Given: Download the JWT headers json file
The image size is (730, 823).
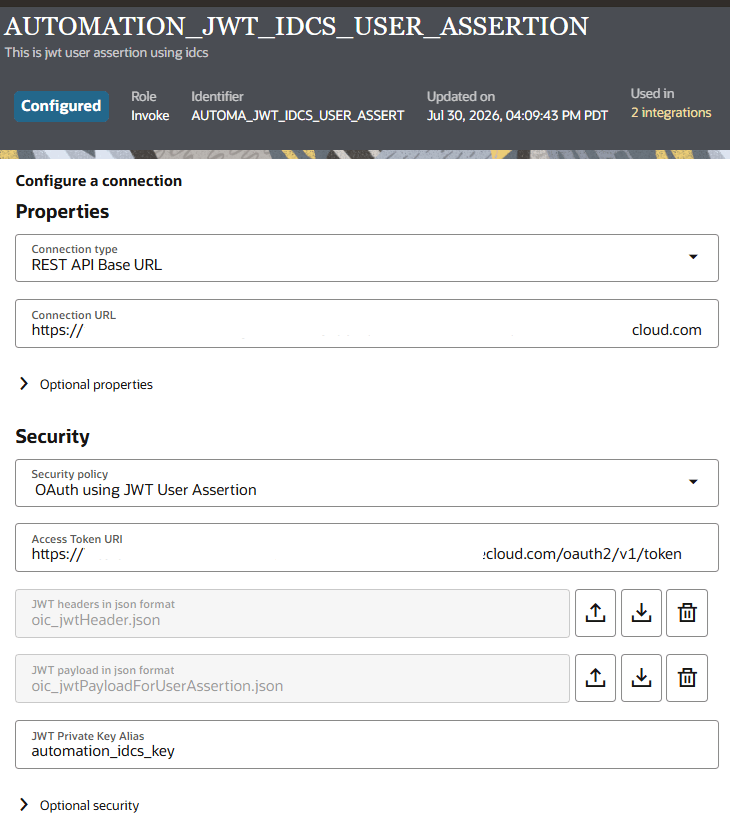Looking at the screenshot, I should tap(641, 613).
